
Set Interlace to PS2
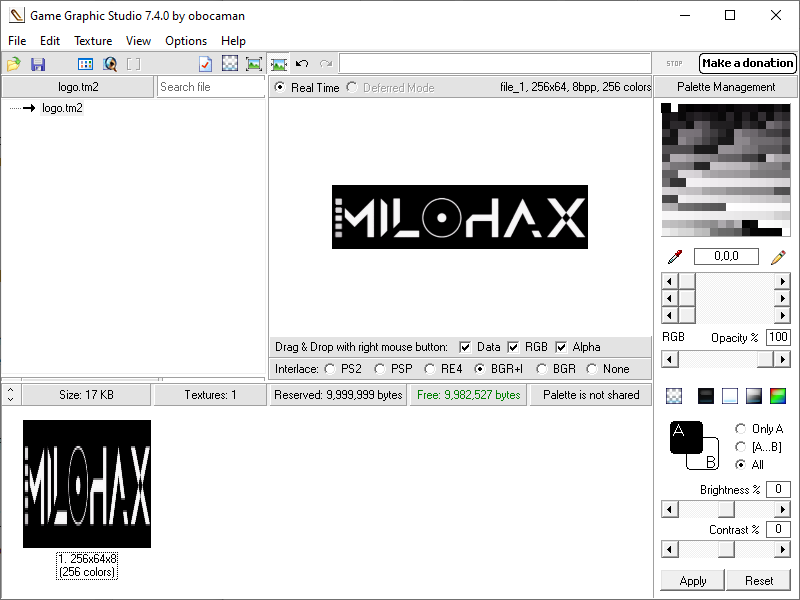[330, 369]
